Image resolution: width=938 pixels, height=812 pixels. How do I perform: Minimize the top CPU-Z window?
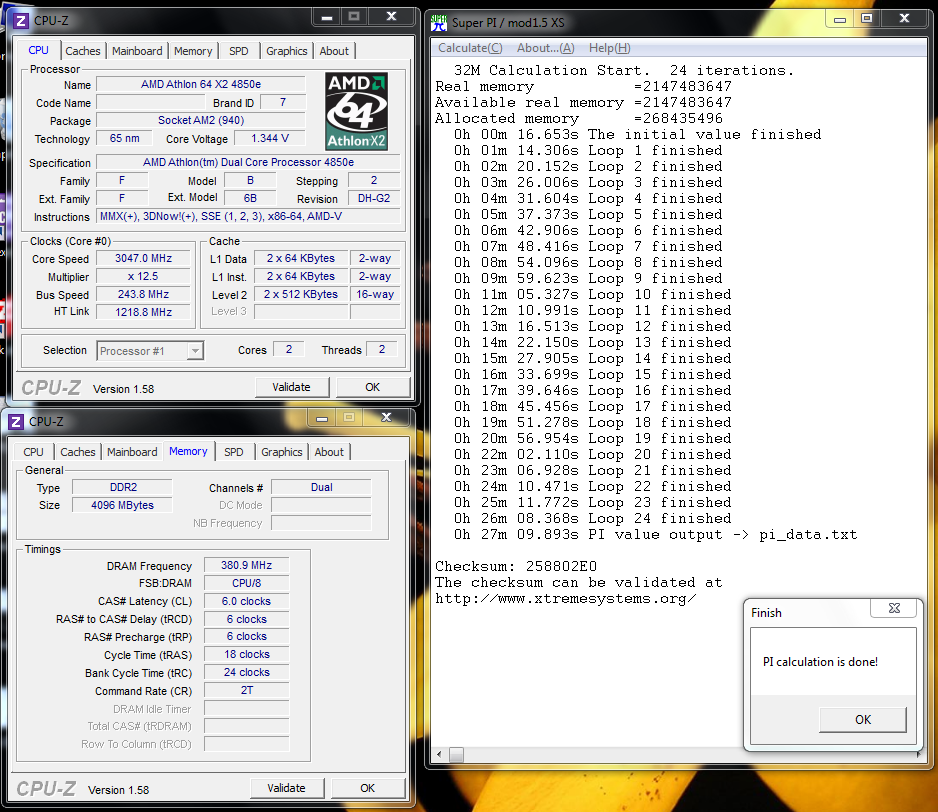pyautogui.click(x=327, y=17)
